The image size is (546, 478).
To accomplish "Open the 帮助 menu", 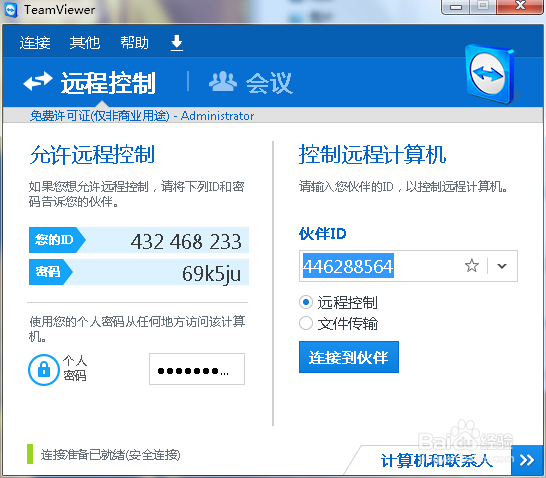I will tap(134, 43).
